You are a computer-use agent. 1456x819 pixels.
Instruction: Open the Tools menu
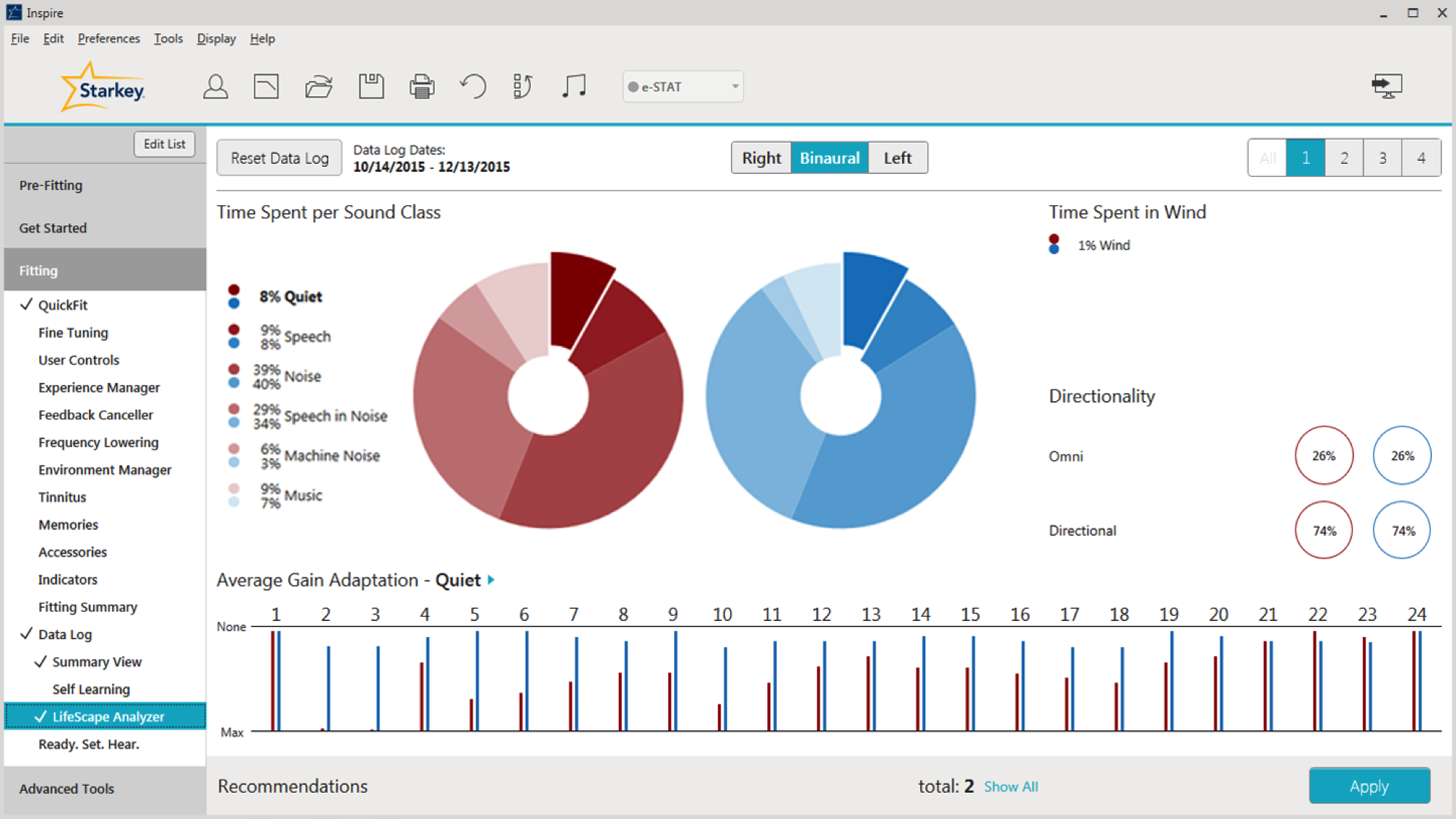click(x=168, y=39)
